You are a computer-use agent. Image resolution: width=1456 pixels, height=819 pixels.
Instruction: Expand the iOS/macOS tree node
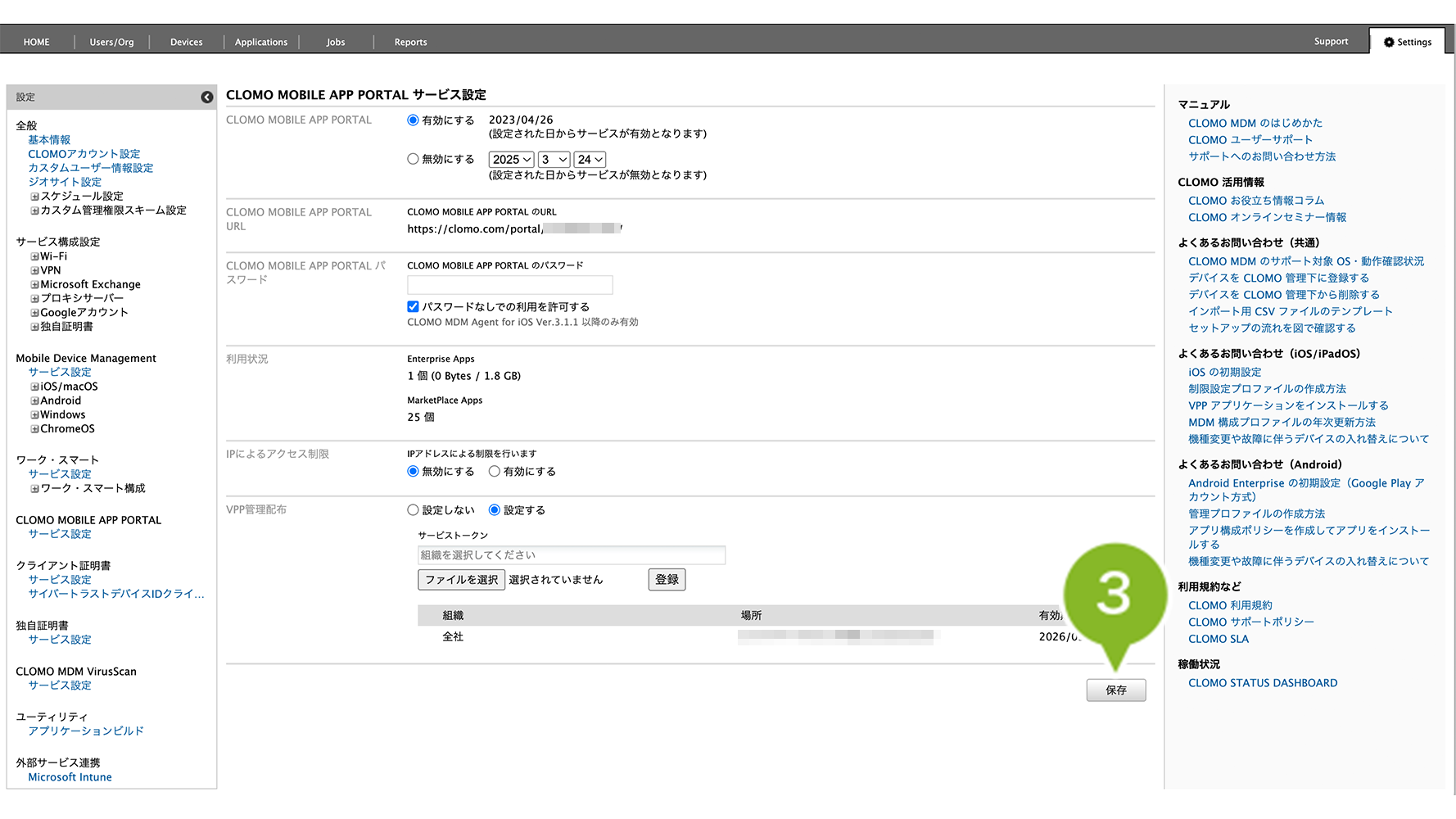point(35,387)
